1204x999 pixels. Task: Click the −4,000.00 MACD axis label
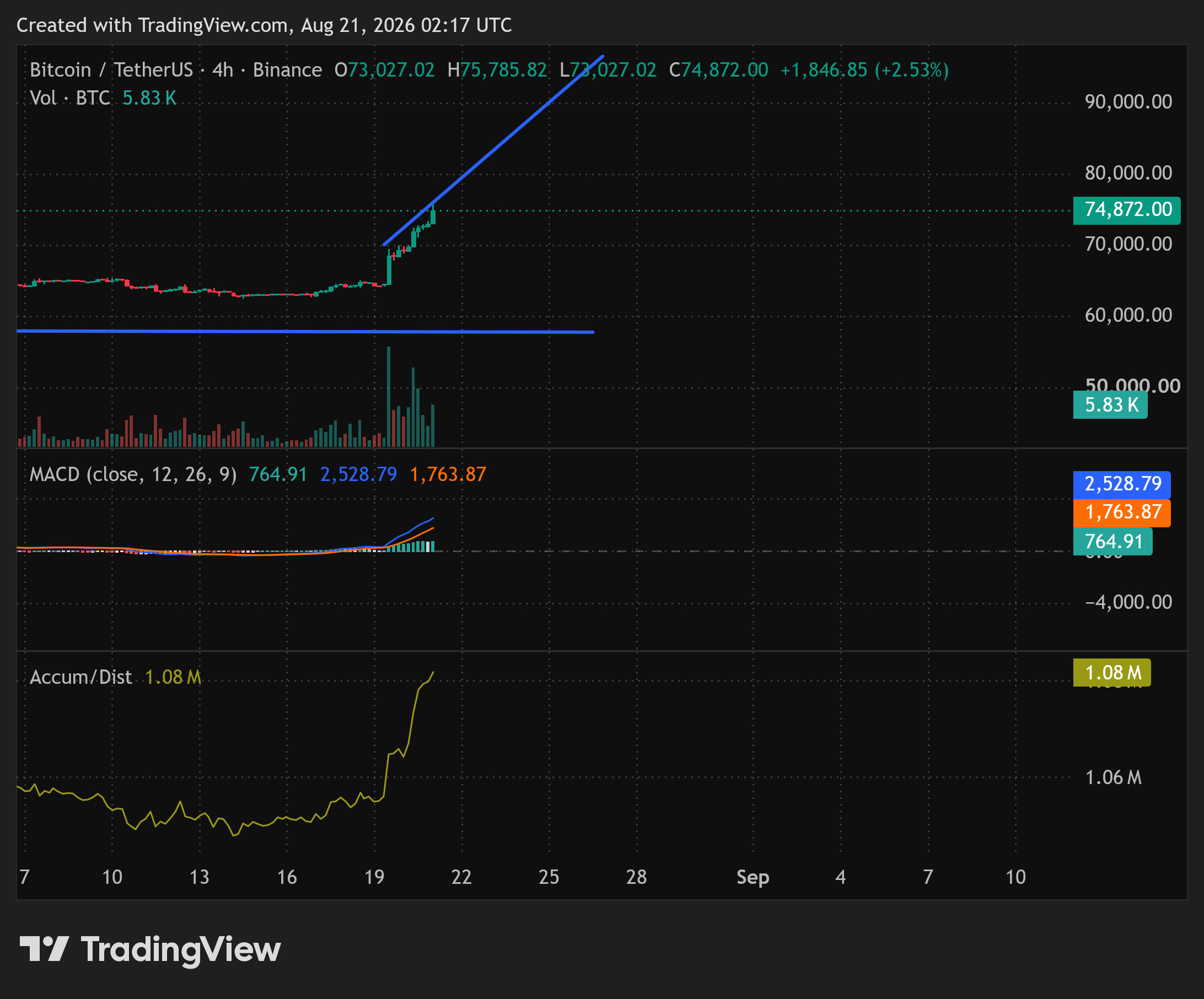[x=1128, y=602]
